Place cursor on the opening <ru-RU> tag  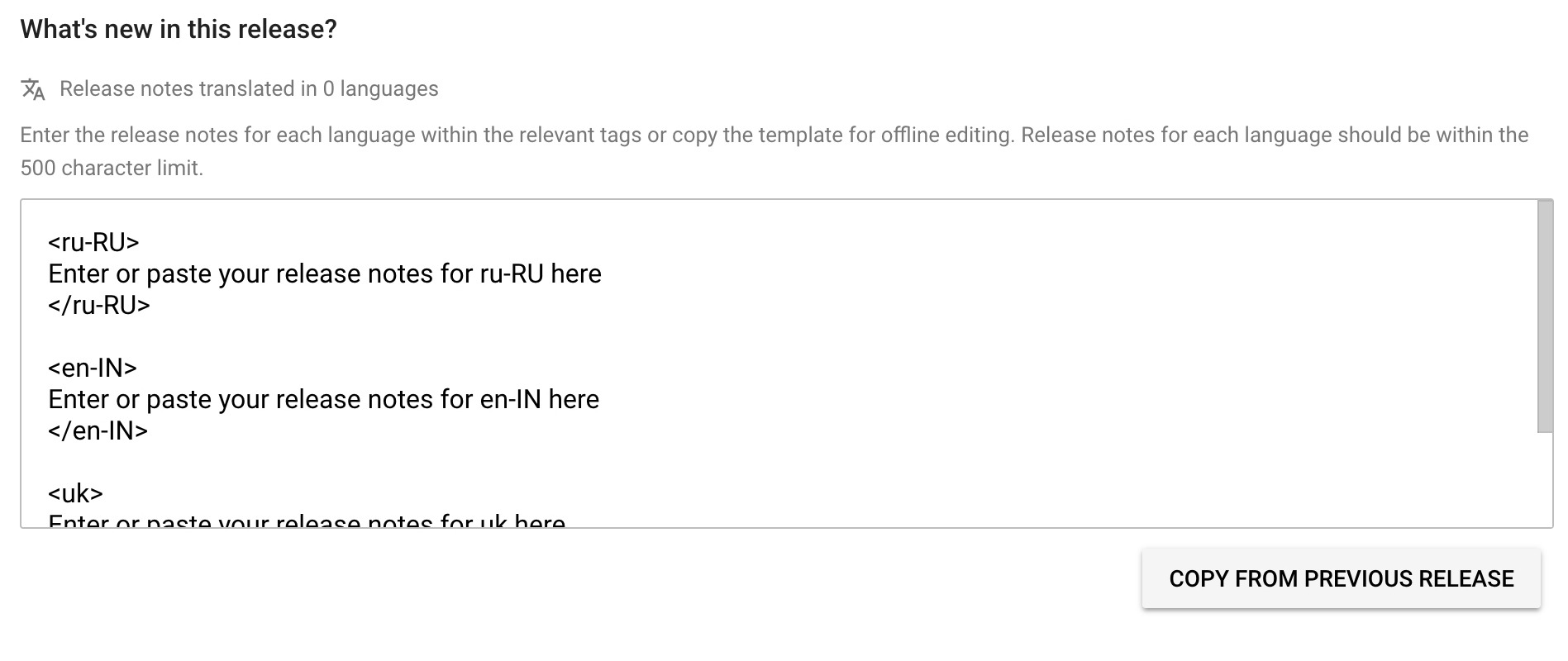click(x=93, y=242)
